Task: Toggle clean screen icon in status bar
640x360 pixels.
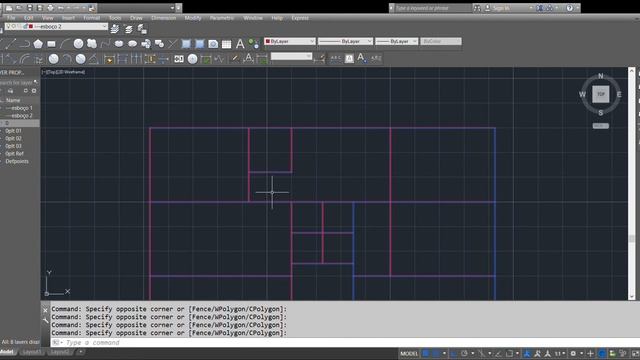Action: [x=635, y=353]
